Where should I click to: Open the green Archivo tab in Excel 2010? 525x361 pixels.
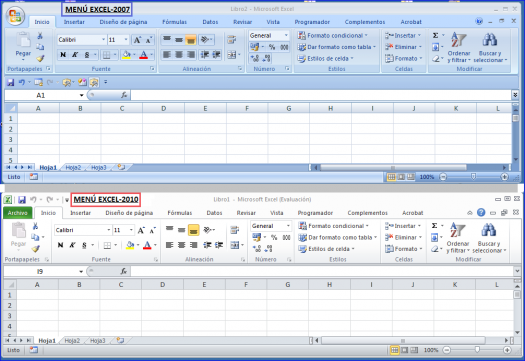pyautogui.click(x=17, y=213)
